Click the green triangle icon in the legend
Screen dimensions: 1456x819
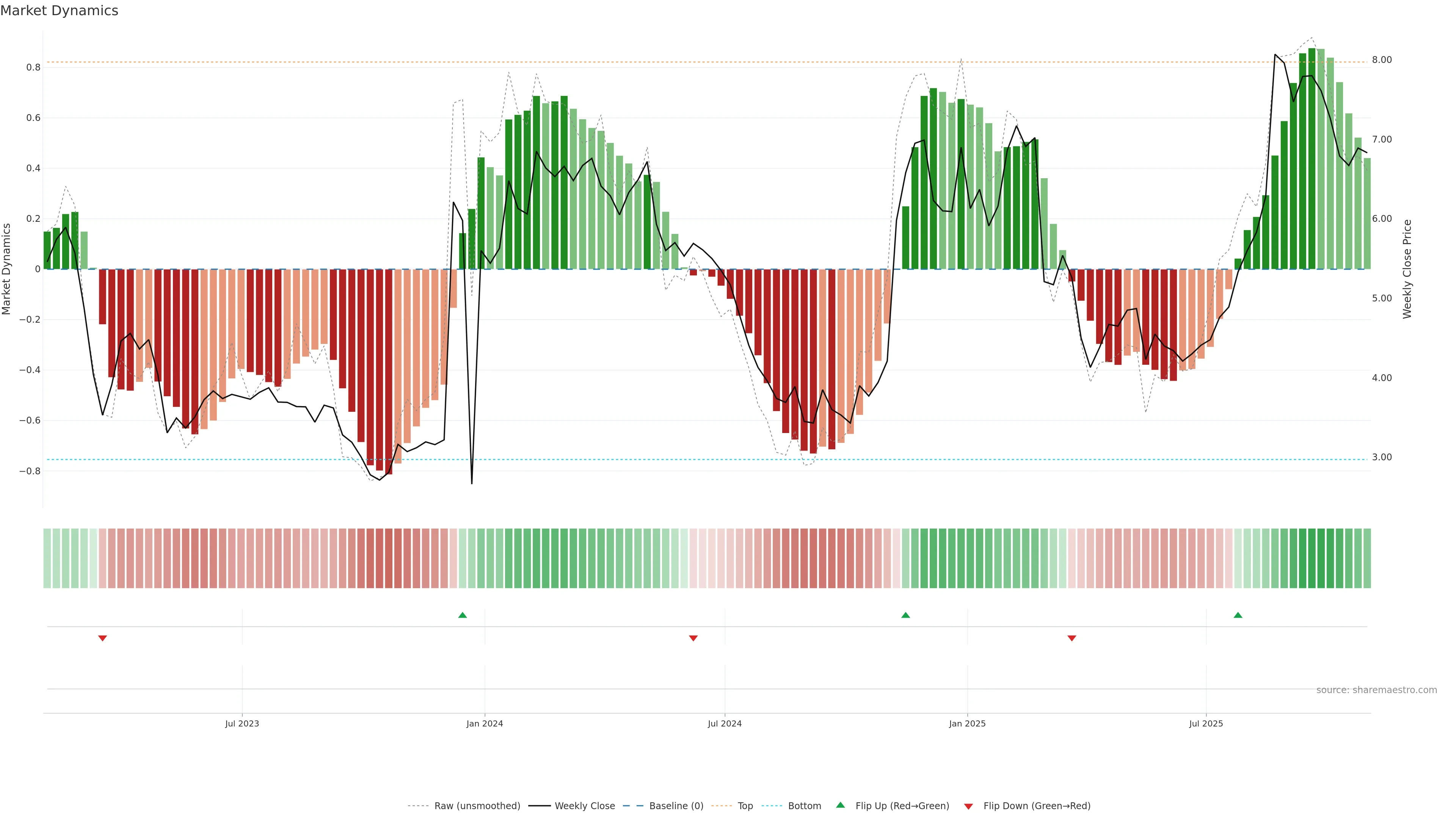point(841,805)
